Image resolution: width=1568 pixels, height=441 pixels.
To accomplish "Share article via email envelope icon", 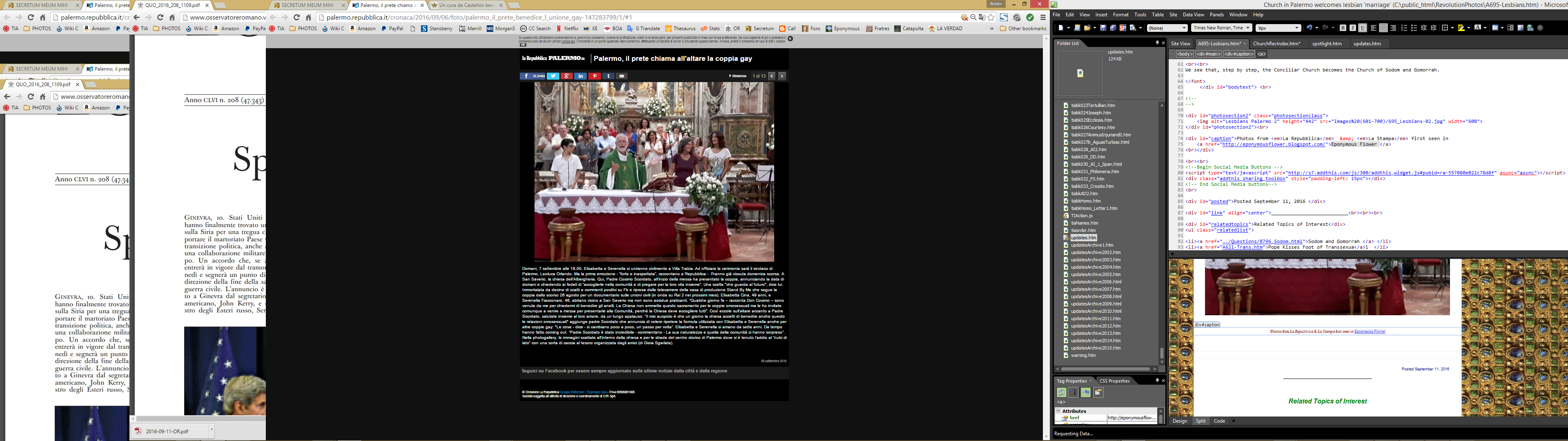I will pos(621,76).
